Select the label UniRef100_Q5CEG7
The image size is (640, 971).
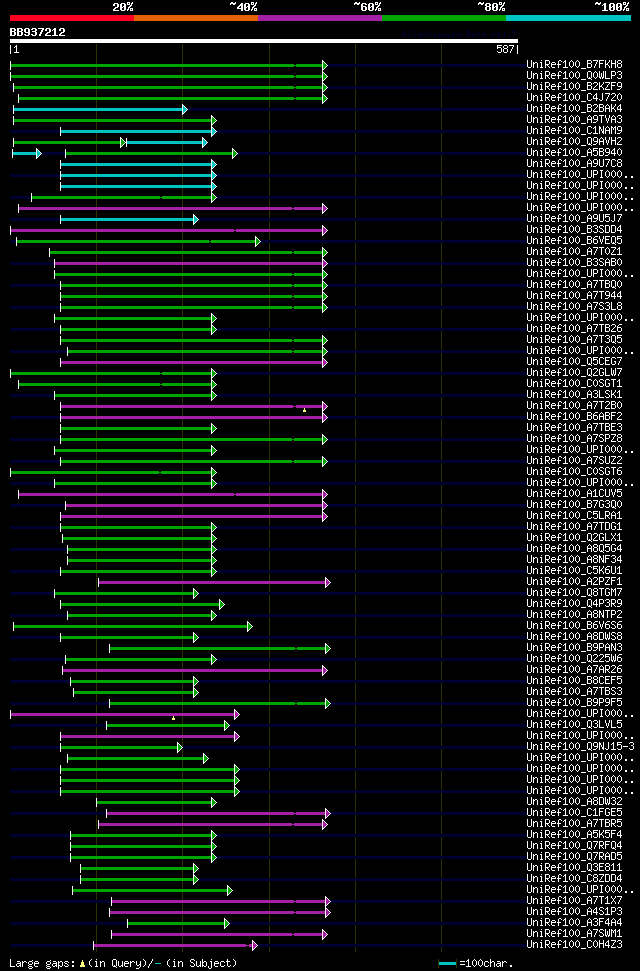click(574, 362)
